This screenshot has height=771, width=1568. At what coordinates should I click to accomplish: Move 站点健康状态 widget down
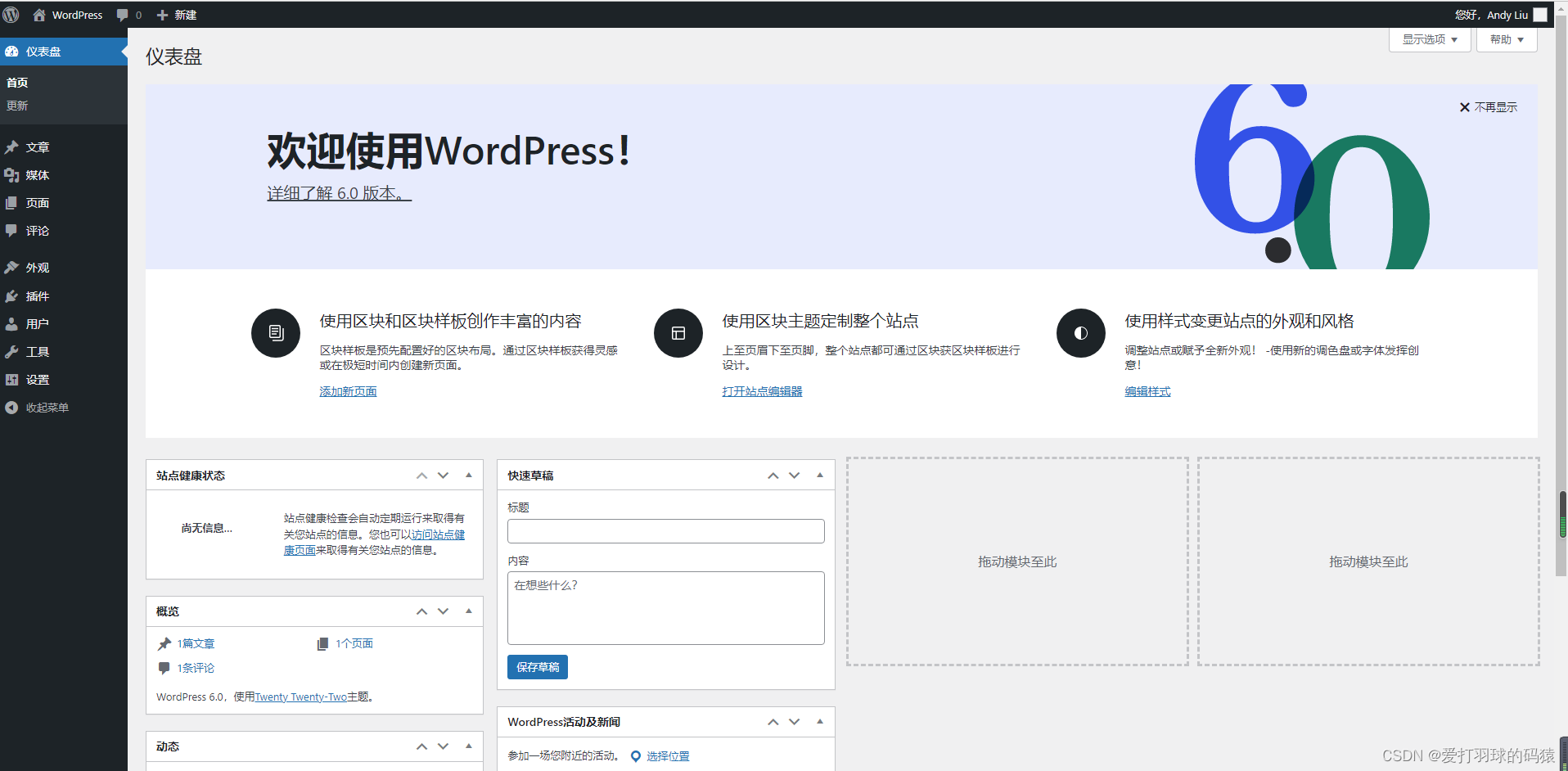[443, 476]
